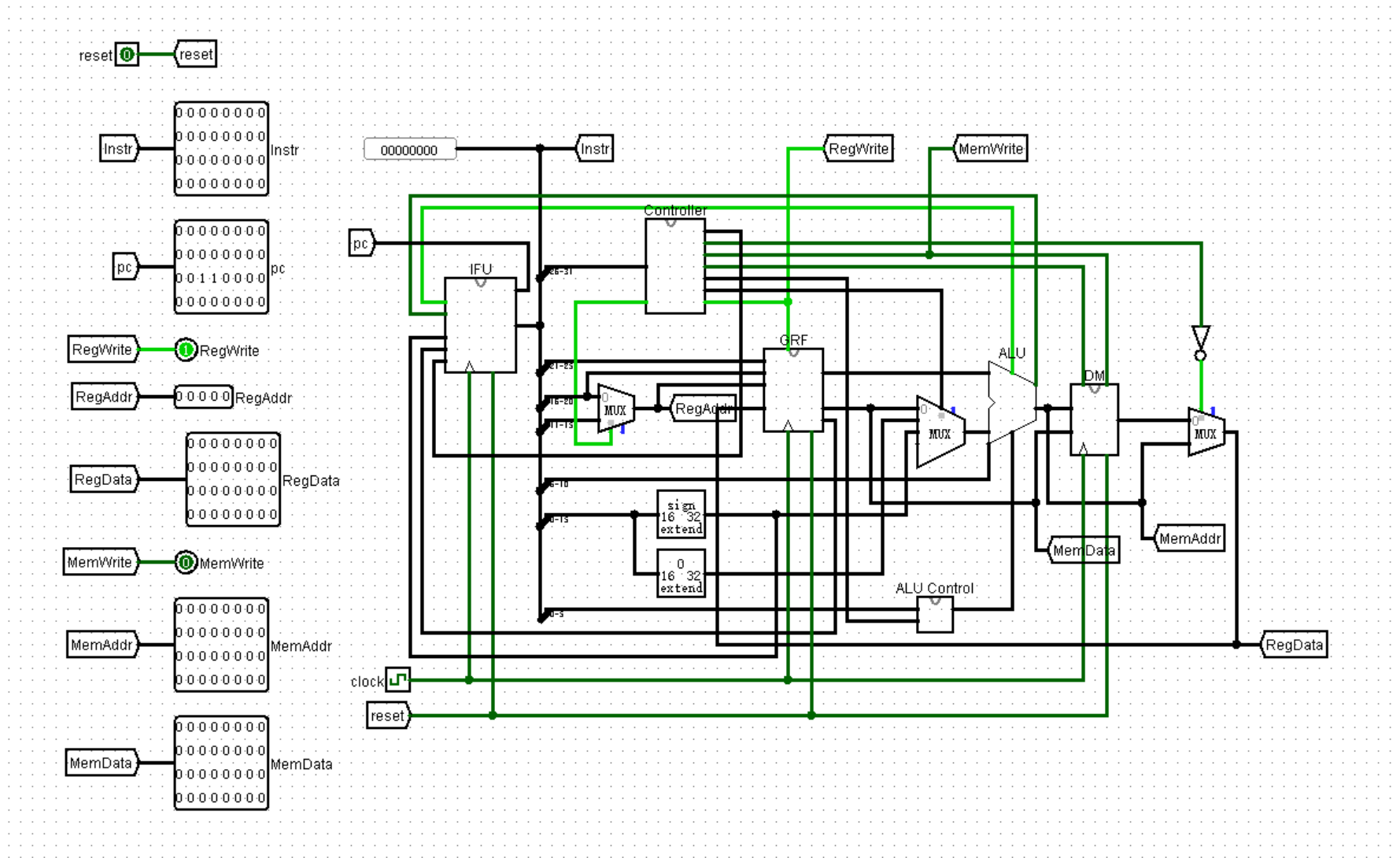This screenshot has height=858, width=1400.
Task: Click the ALU Control subcircuit block
Action: point(934,614)
